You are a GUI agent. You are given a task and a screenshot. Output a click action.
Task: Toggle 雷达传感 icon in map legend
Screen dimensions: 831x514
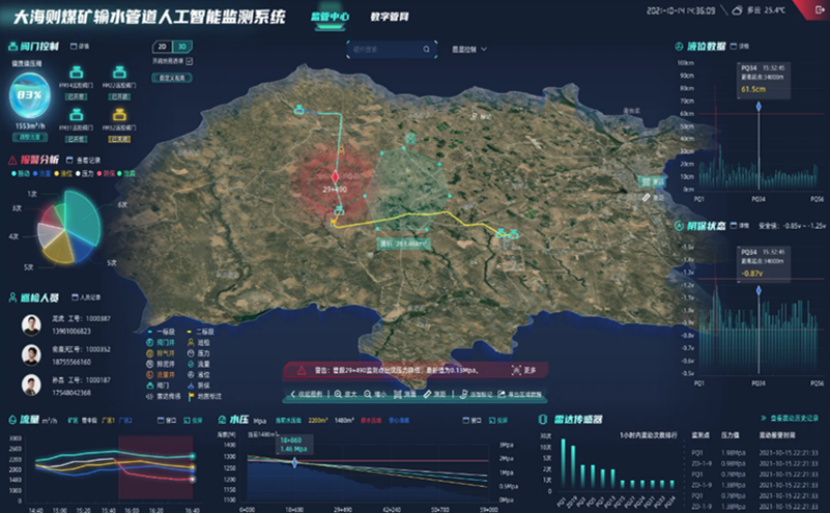click(x=150, y=396)
